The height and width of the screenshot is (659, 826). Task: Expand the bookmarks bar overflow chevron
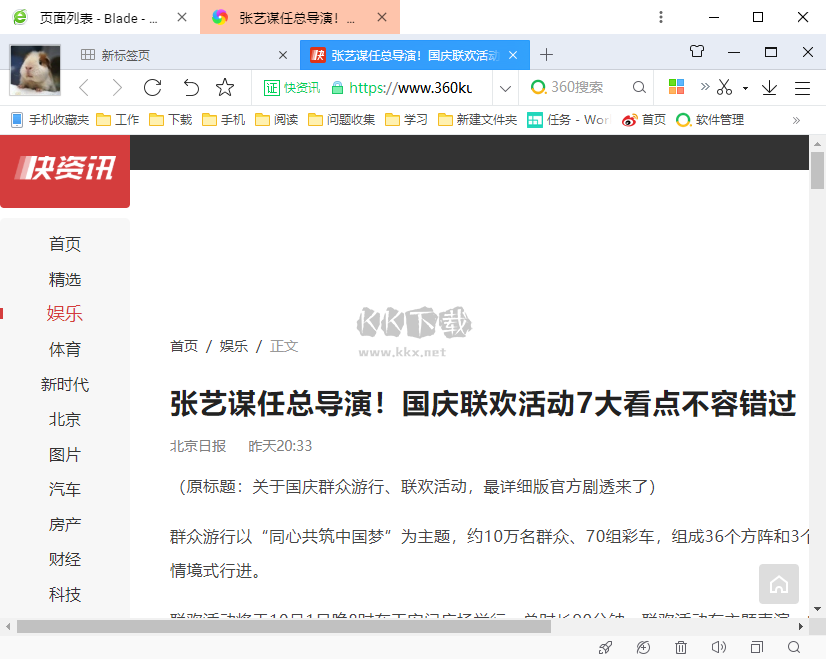click(796, 120)
